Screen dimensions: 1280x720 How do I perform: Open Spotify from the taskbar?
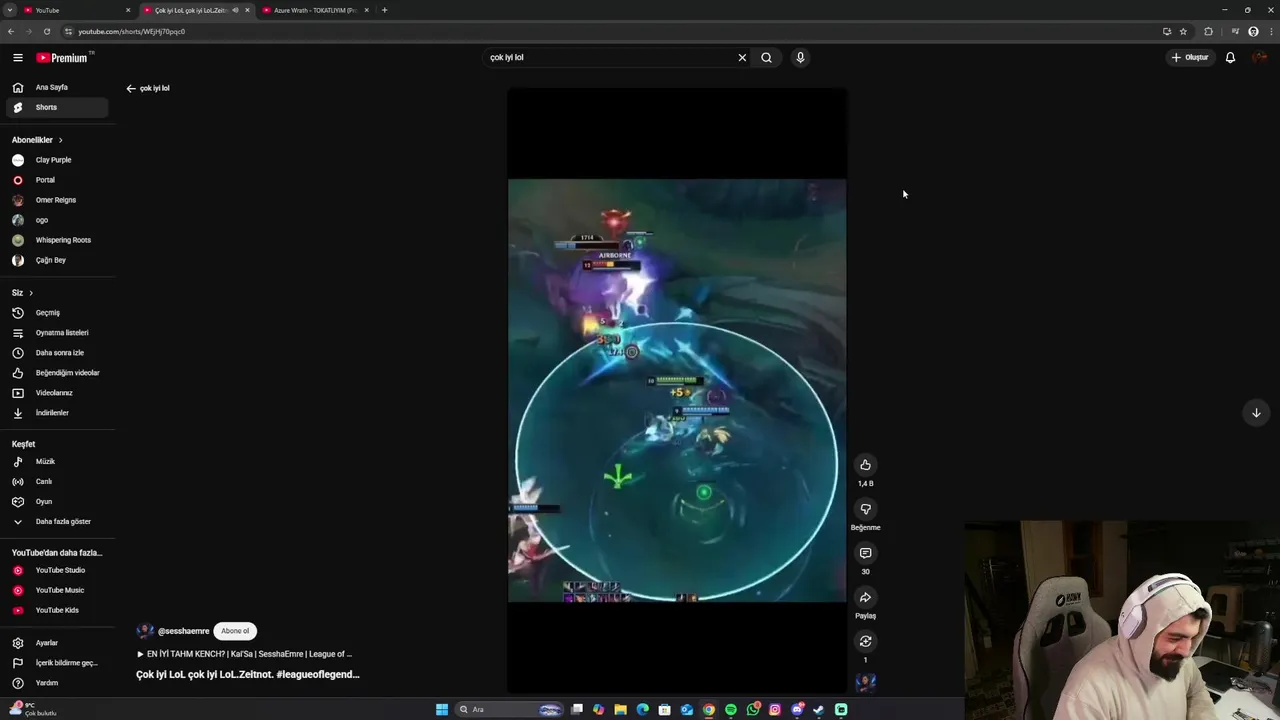[x=731, y=709]
